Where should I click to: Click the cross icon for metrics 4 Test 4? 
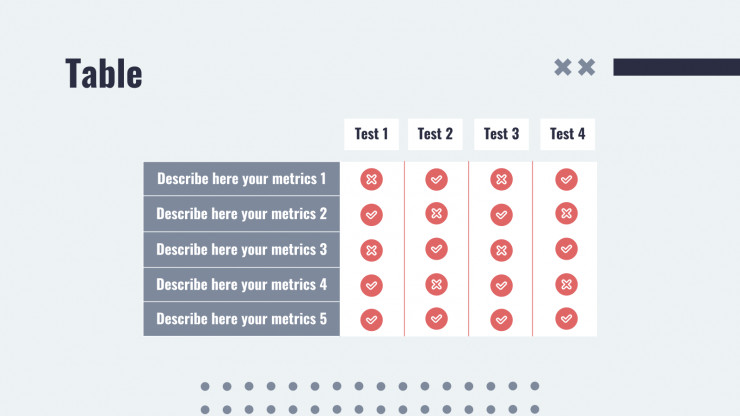tap(566, 285)
